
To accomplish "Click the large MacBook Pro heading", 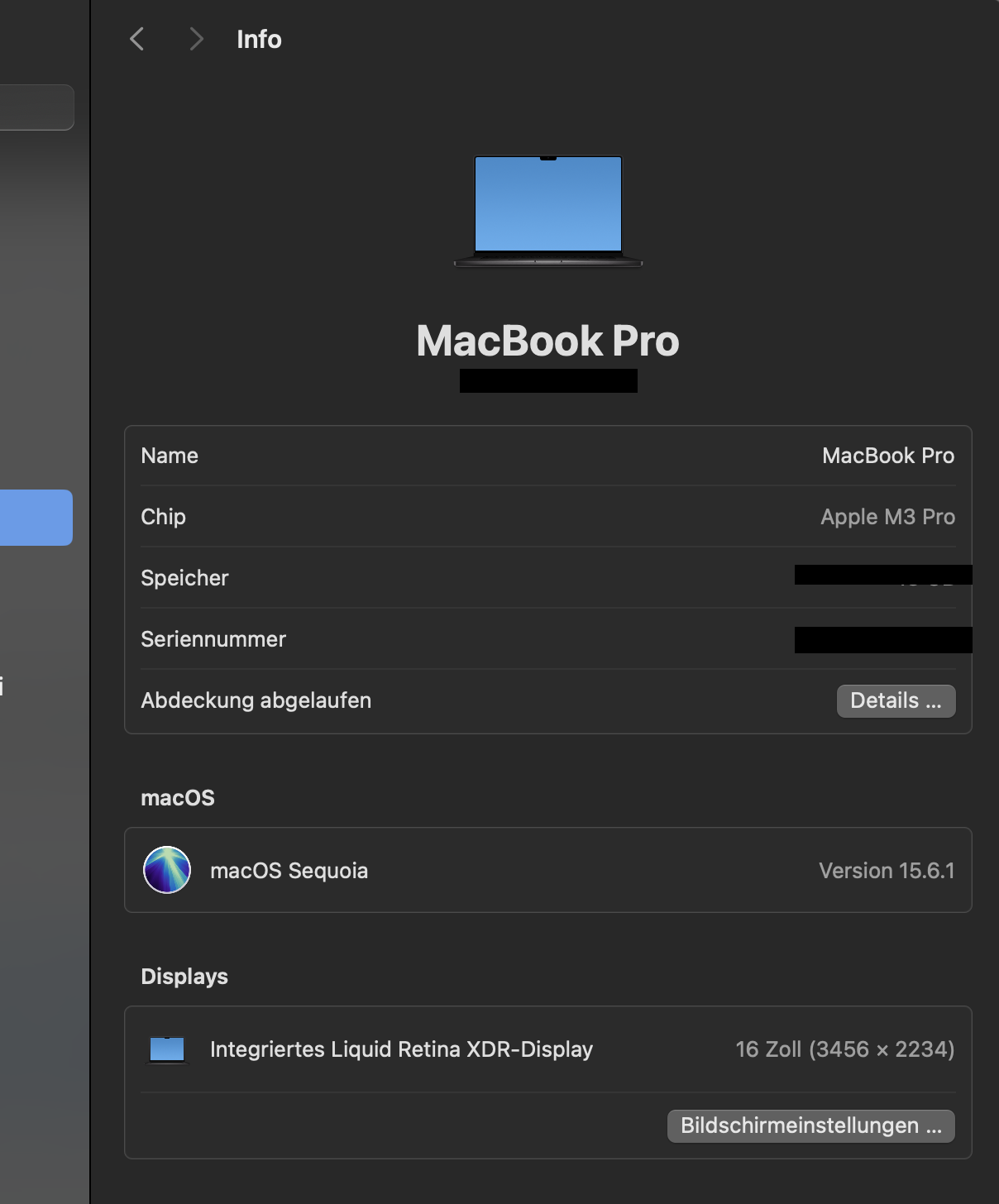I will point(547,341).
